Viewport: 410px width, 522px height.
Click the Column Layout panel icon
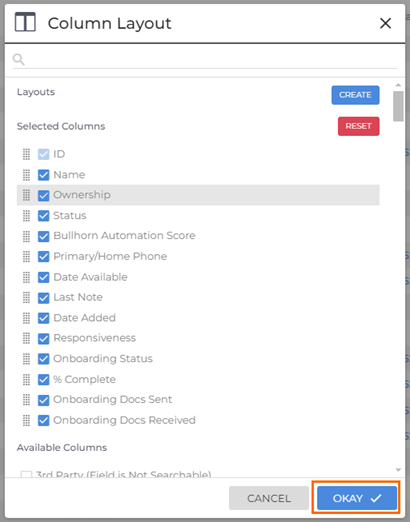point(25,22)
